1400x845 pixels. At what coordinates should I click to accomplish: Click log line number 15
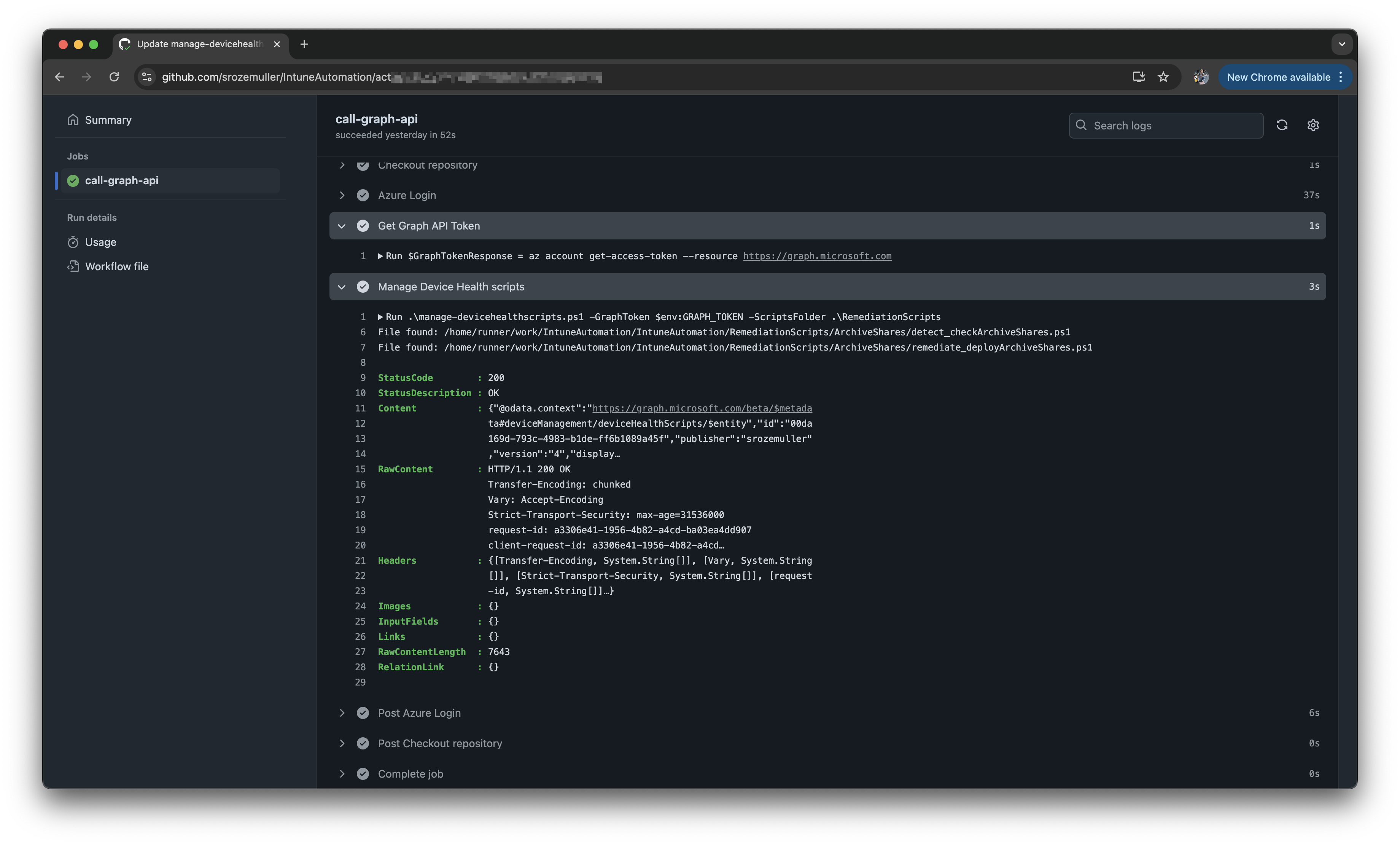[x=360, y=469]
